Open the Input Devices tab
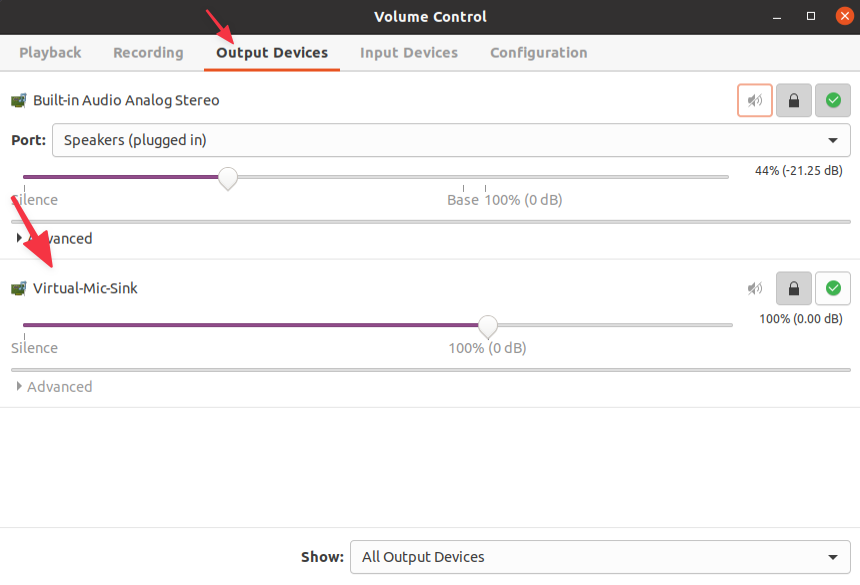 pos(409,53)
